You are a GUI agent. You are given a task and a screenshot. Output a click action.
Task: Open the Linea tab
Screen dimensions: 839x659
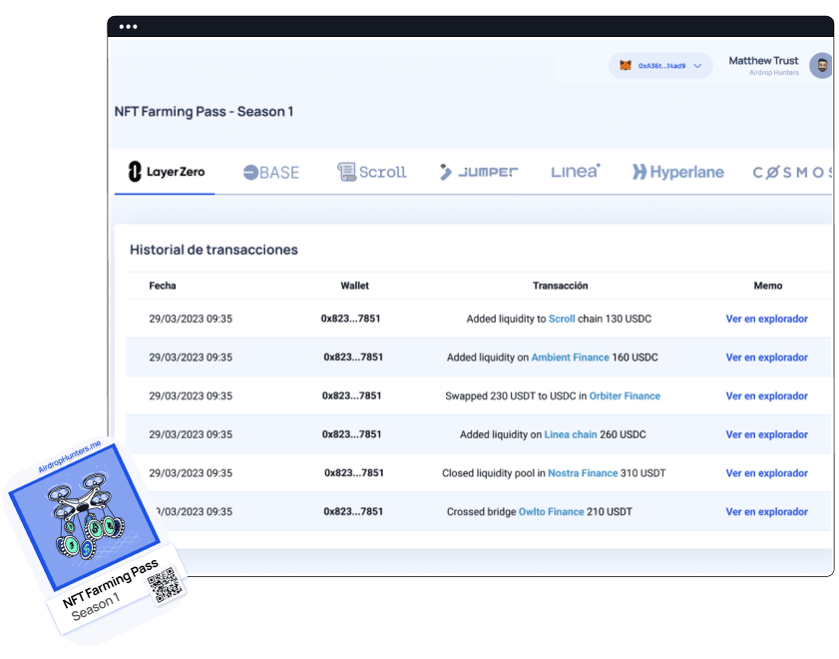click(x=575, y=171)
